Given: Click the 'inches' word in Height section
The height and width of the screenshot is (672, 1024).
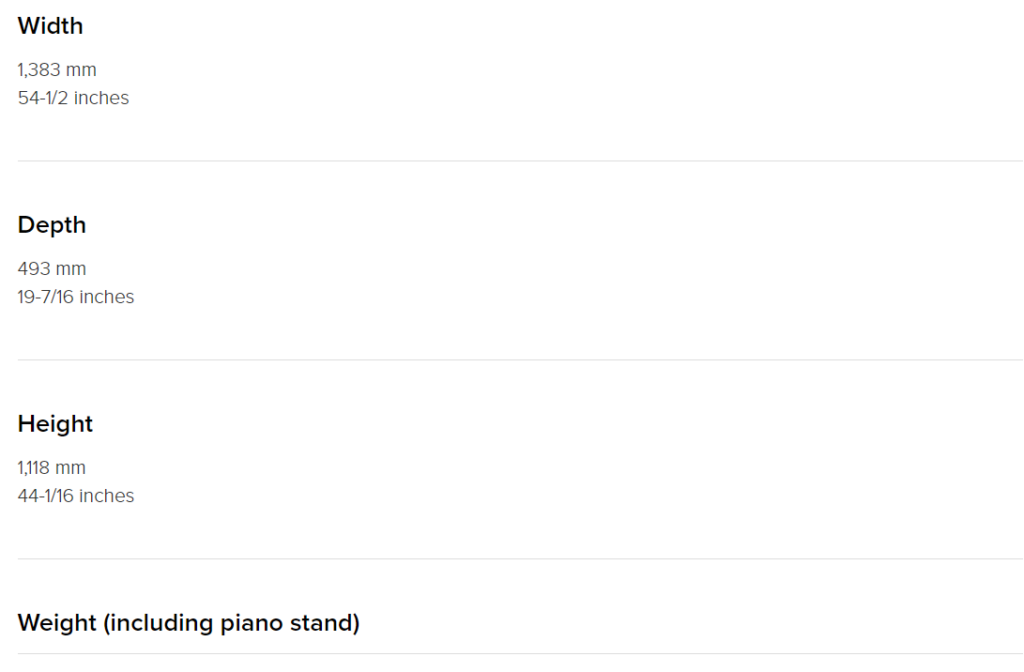Looking at the screenshot, I should [x=106, y=496].
